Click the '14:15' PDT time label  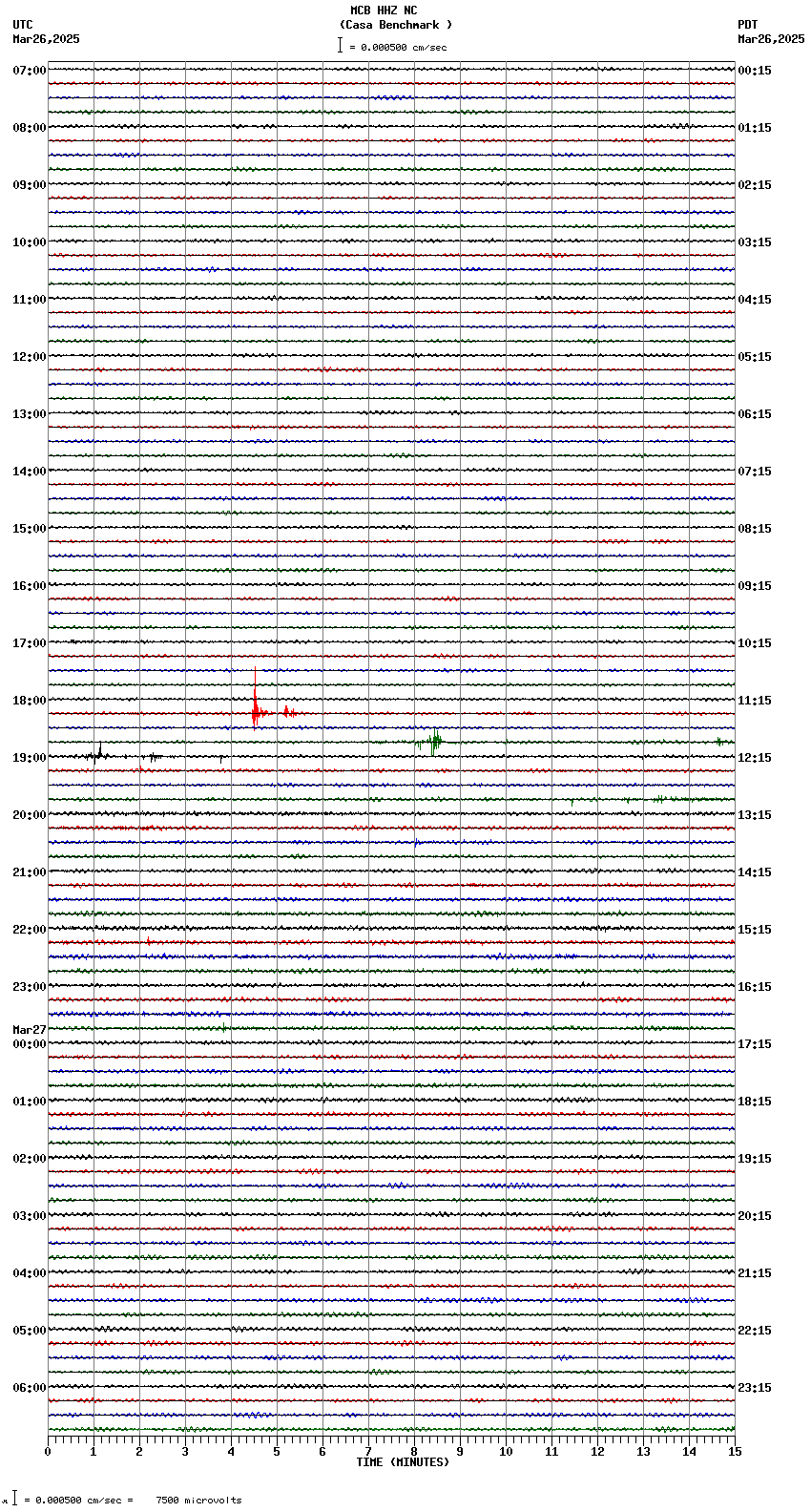755,872
